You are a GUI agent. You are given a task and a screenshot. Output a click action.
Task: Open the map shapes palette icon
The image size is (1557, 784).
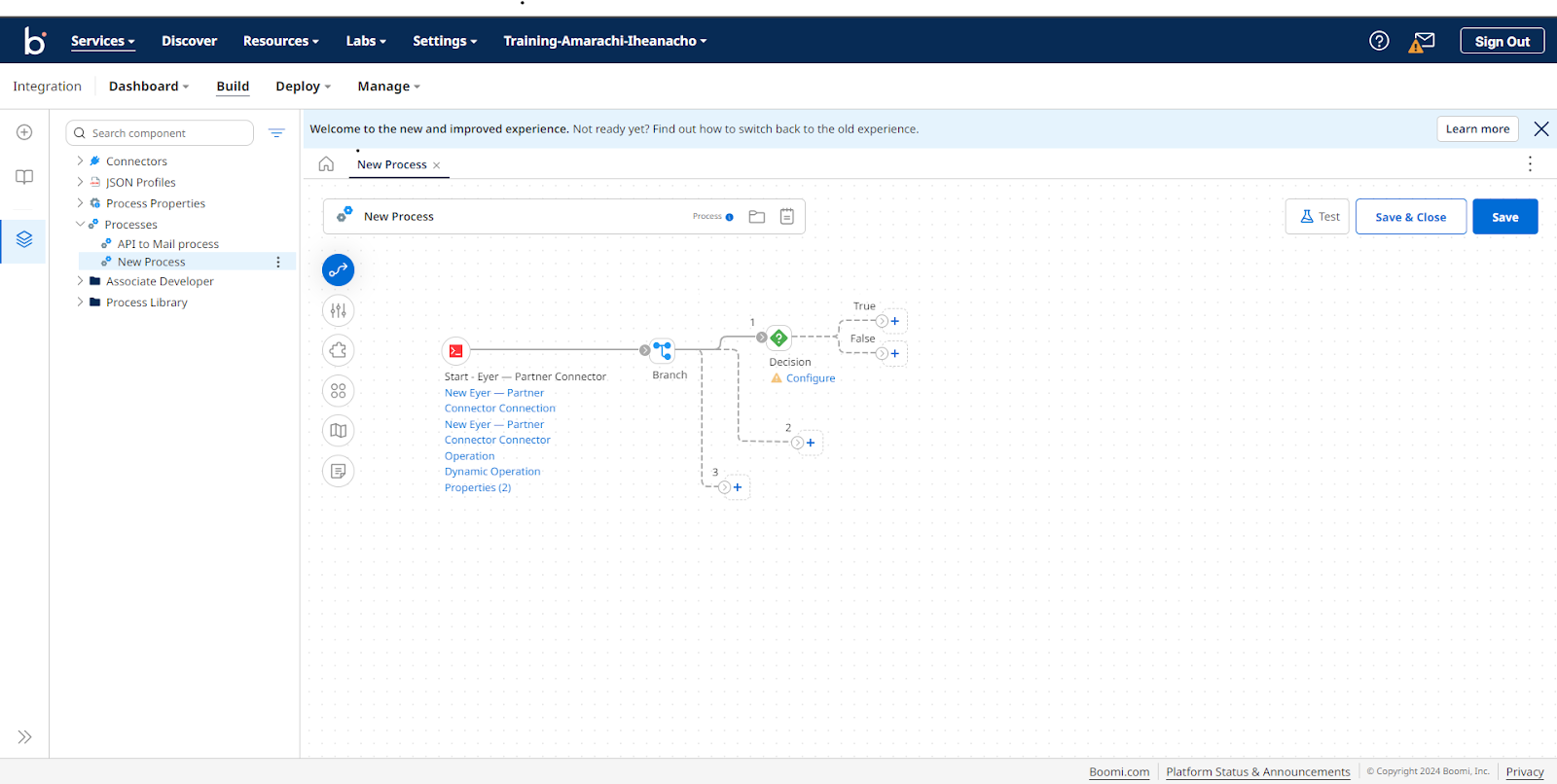click(338, 431)
